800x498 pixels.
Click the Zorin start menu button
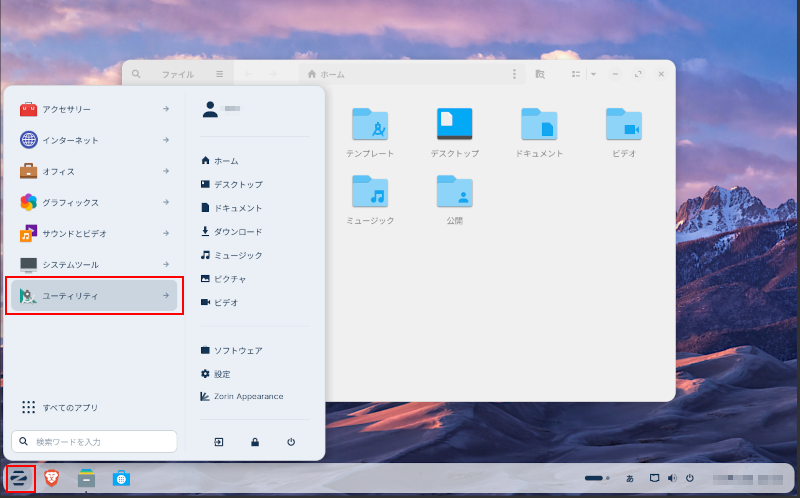[x=20, y=479]
